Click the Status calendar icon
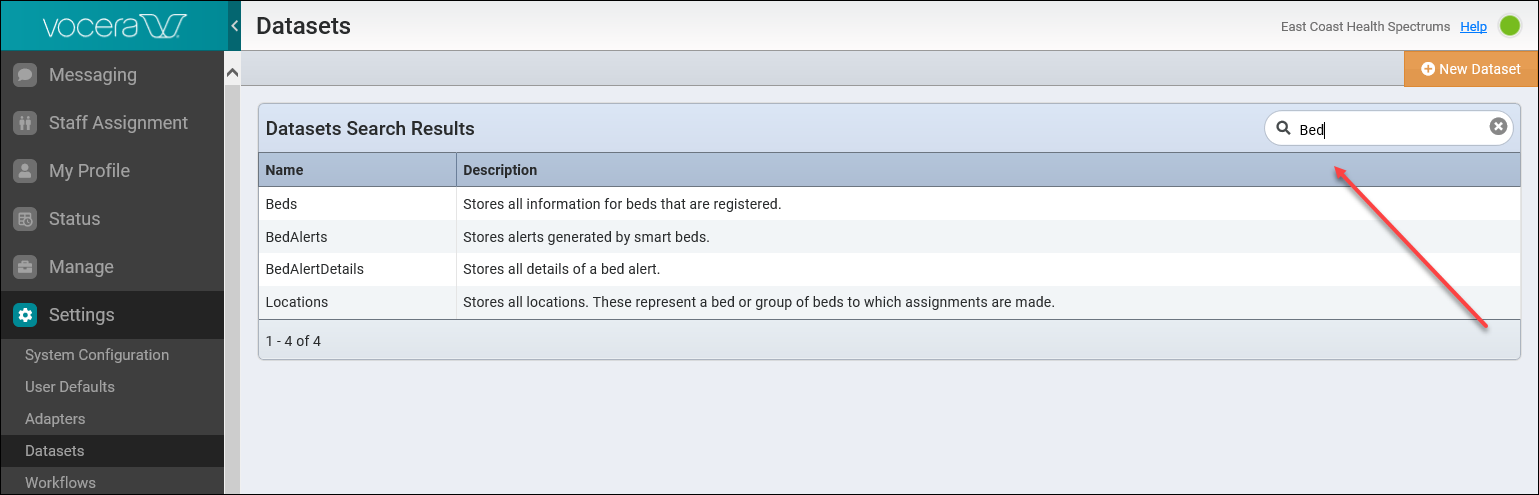This screenshot has height=495, width=1539. point(25,219)
